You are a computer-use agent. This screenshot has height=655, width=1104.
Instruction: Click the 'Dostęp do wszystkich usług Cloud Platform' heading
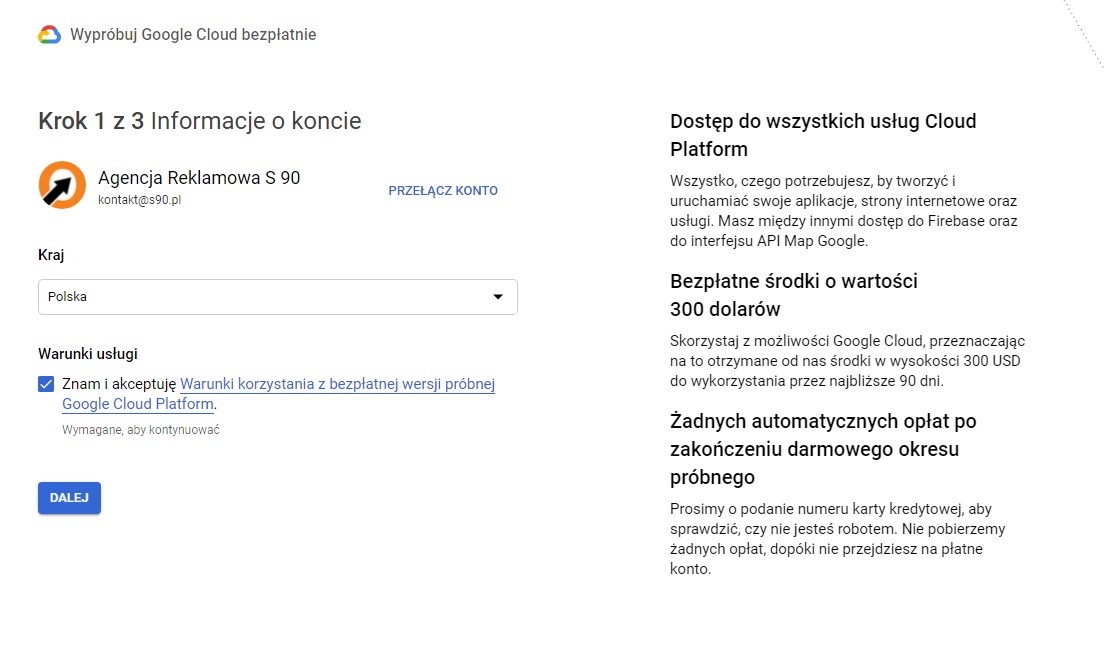tap(822, 135)
